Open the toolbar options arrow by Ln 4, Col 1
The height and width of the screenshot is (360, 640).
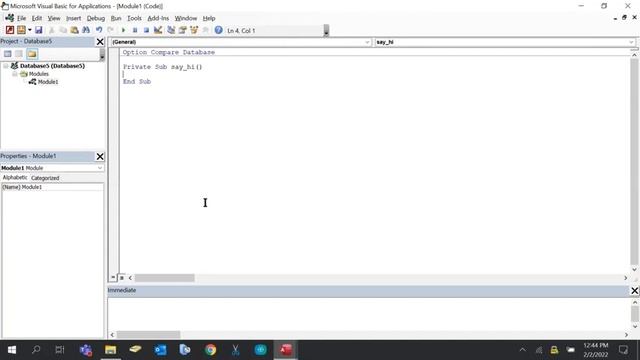(326, 30)
